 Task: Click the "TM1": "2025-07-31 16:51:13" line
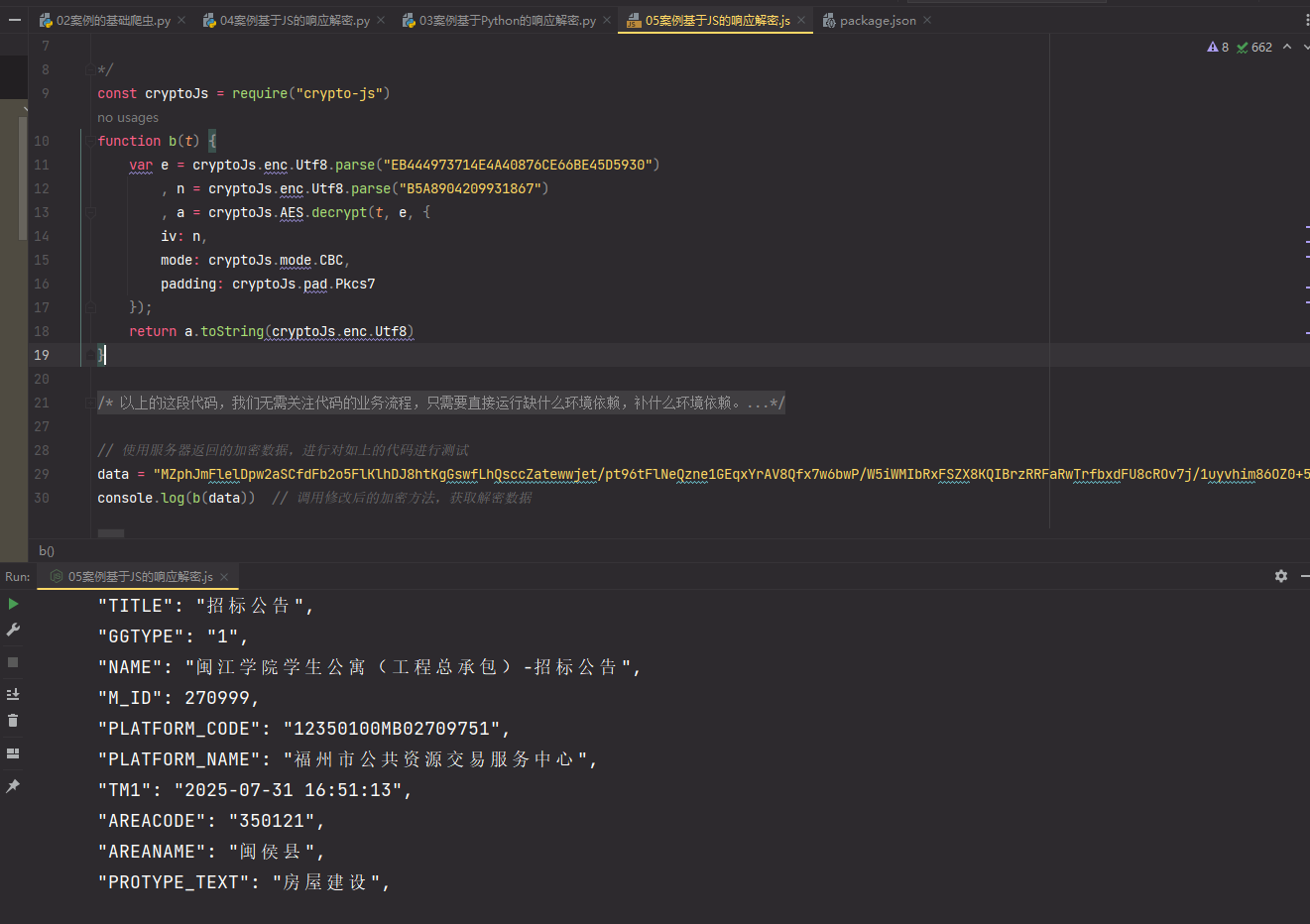coord(255,790)
